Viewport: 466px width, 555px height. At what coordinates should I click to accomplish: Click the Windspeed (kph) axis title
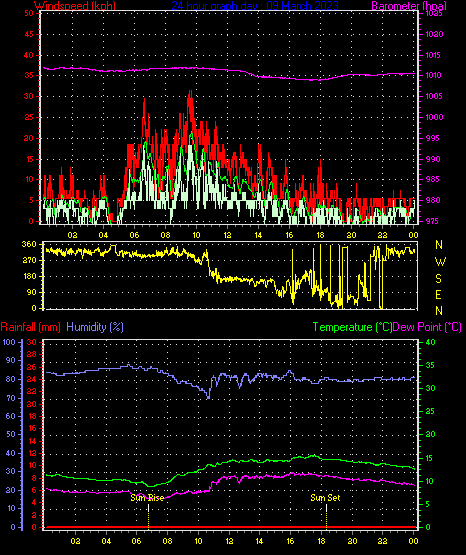(75, 6)
